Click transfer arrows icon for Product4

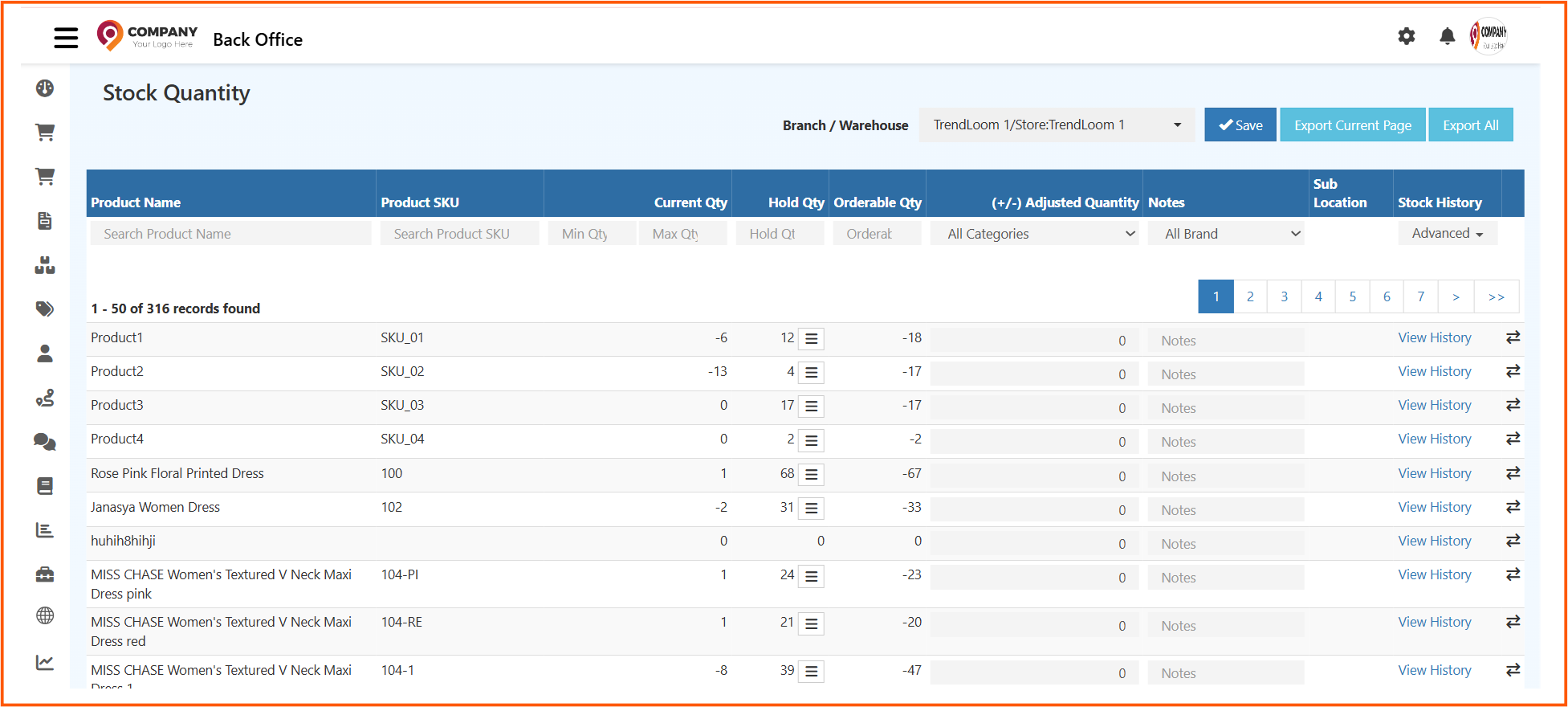tap(1513, 439)
